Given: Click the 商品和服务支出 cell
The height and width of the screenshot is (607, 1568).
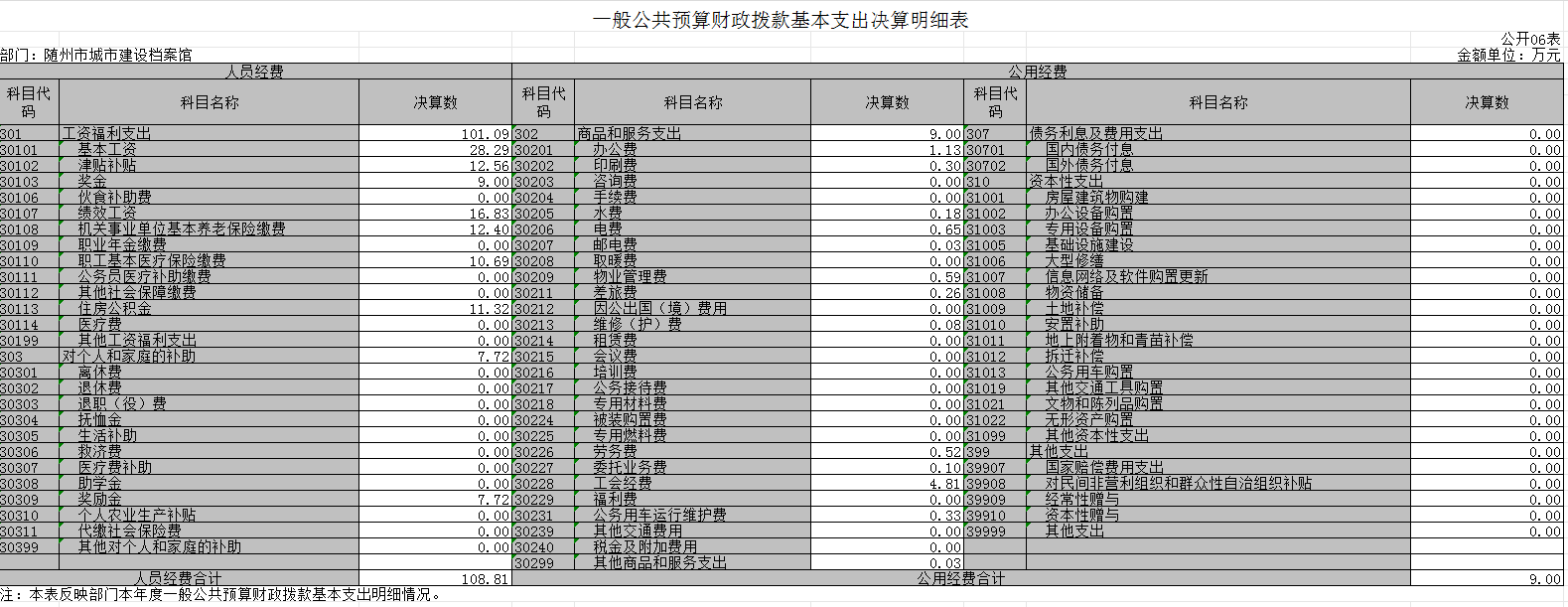Looking at the screenshot, I should pyautogui.click(x=692, y=134).
